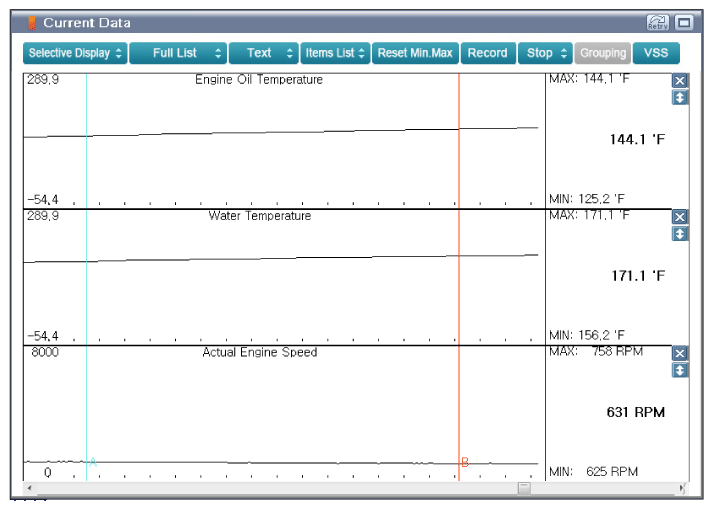Click the 8000 axis maximum label
This screenshot has height=510, width=713.
click(45, 352)
